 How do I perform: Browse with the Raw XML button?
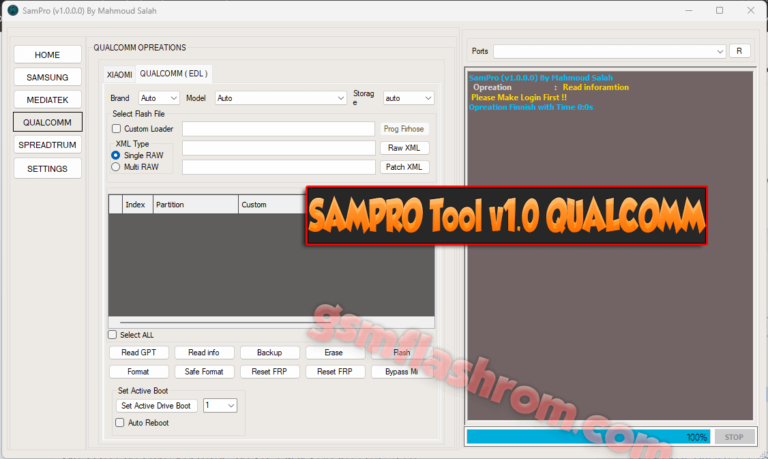coord(404,148)
